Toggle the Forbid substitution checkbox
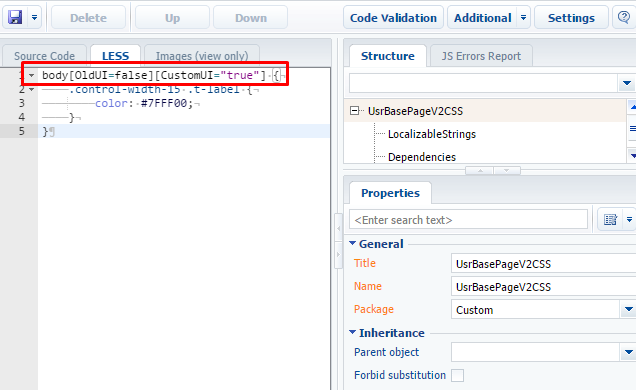Screen dimensions: 636x390 point(458,375)
